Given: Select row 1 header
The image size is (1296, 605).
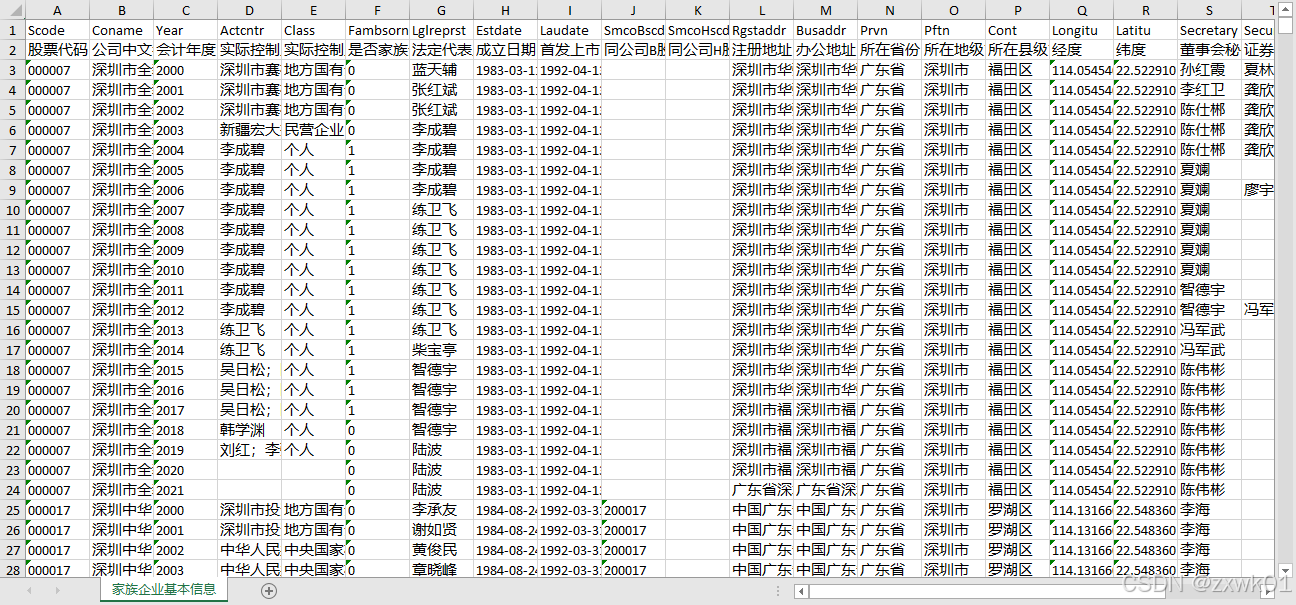Looking at the screenshot, I should (12, 30).
